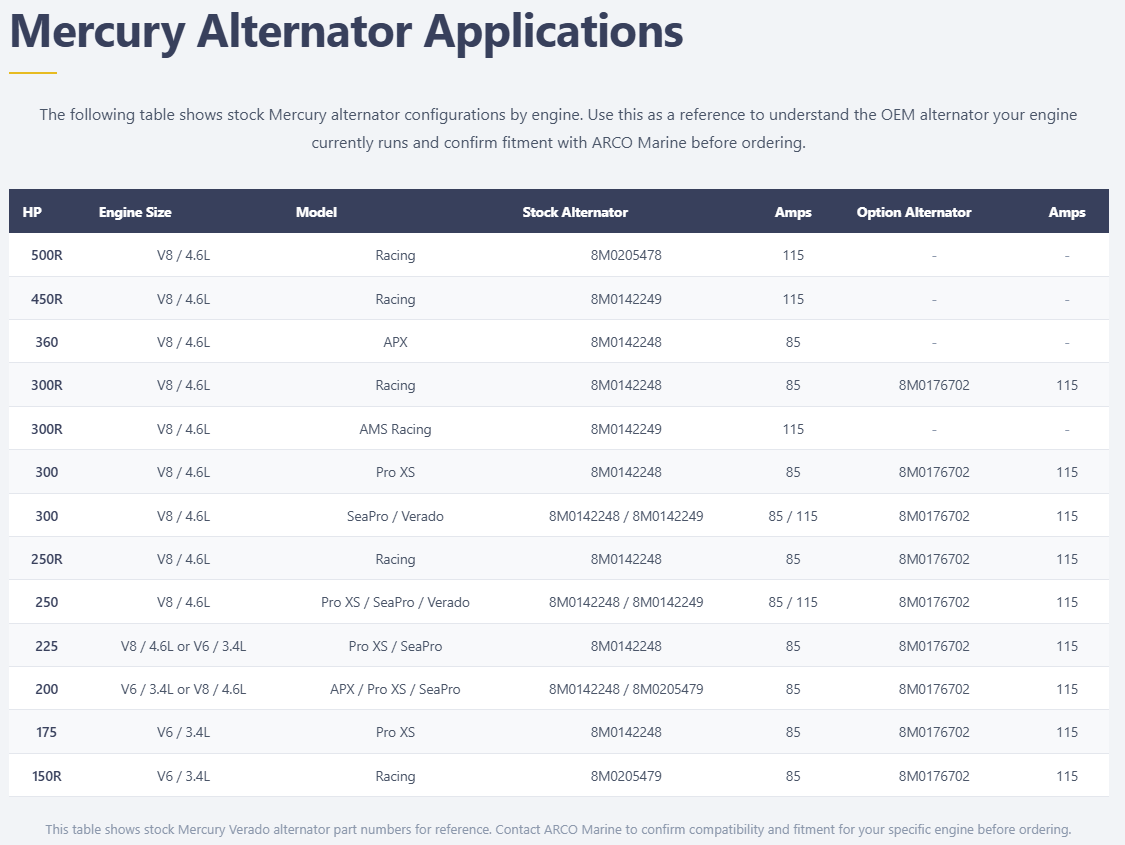Viewport: 1125px width, 845px height.
Task: Click the Engine Size column header
Action: pyautogui.click(x=135, y=212)
